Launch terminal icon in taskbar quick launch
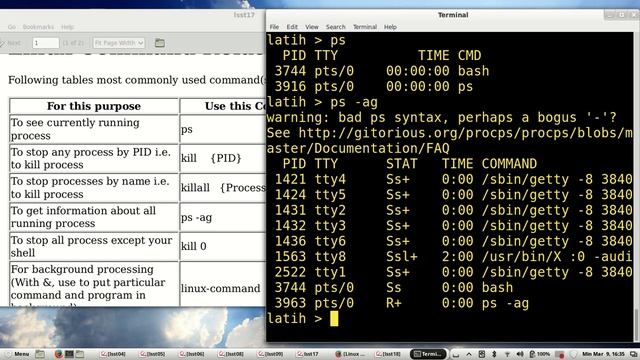 click(x=69, y=354)
